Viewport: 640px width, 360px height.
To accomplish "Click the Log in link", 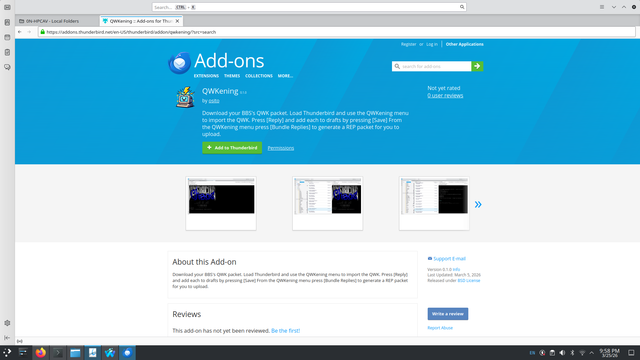I will tap(432, 44).
